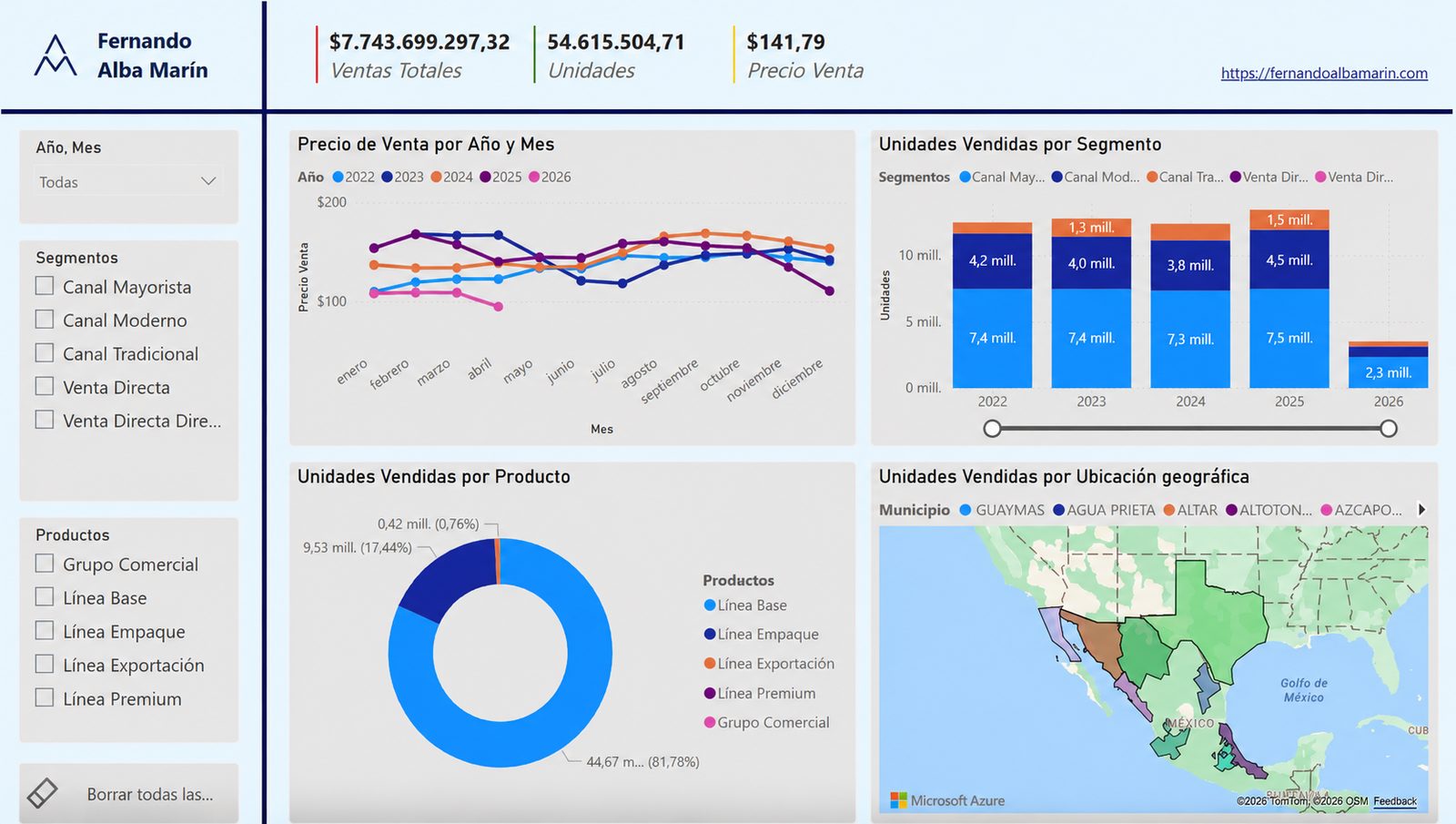Check the Canal Moderno segment box

click(x=45, y=320)
